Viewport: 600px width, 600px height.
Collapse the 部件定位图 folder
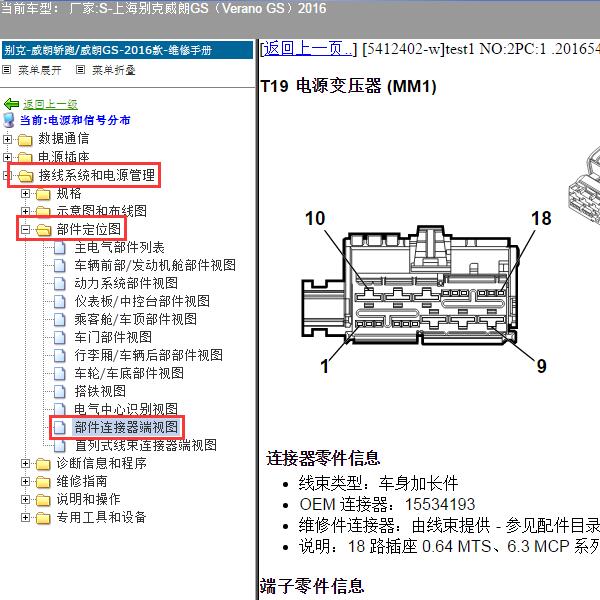(x=25, y=230)
